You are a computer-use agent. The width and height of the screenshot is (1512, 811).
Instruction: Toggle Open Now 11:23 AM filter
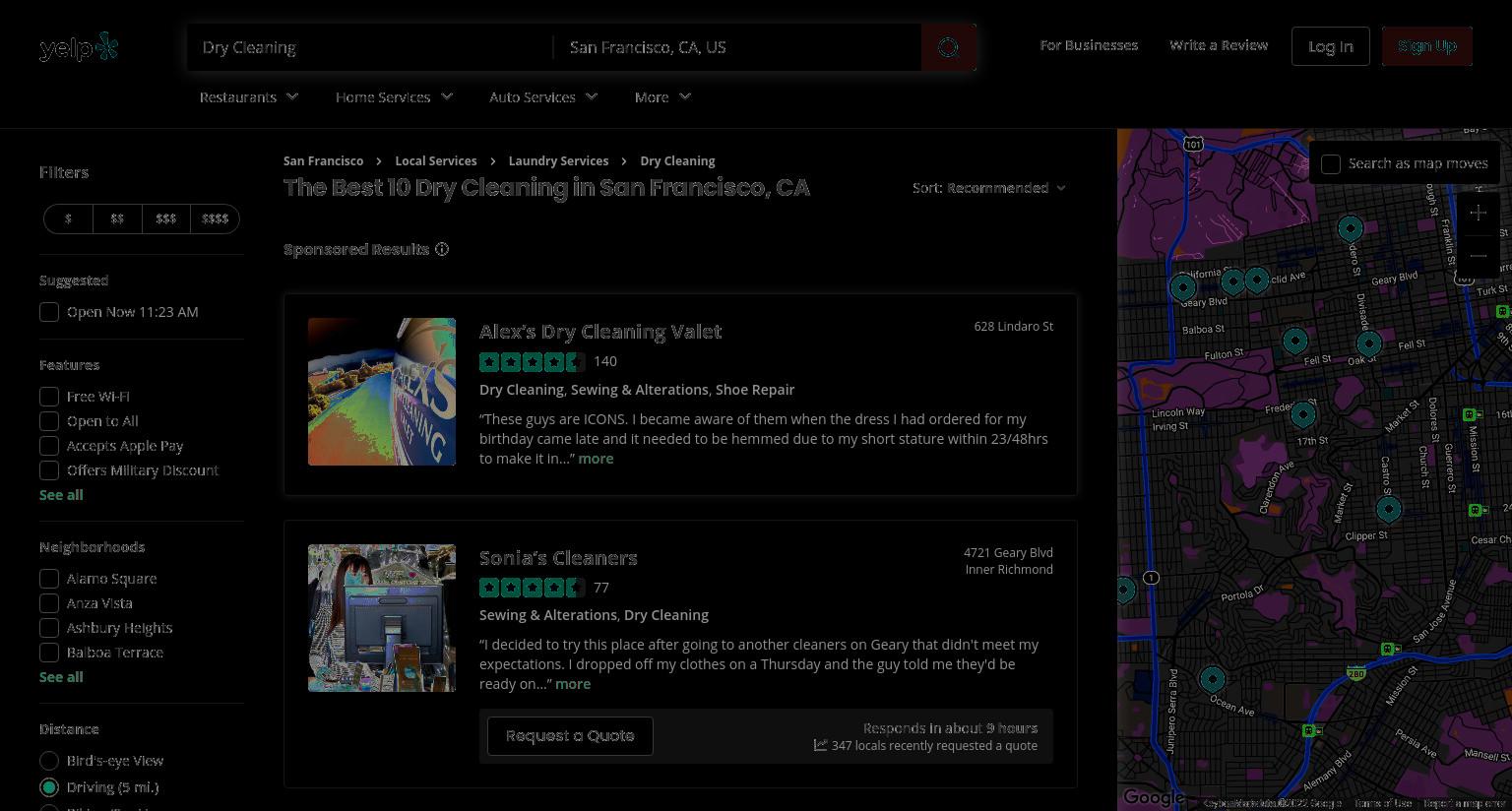click(49, 312)
